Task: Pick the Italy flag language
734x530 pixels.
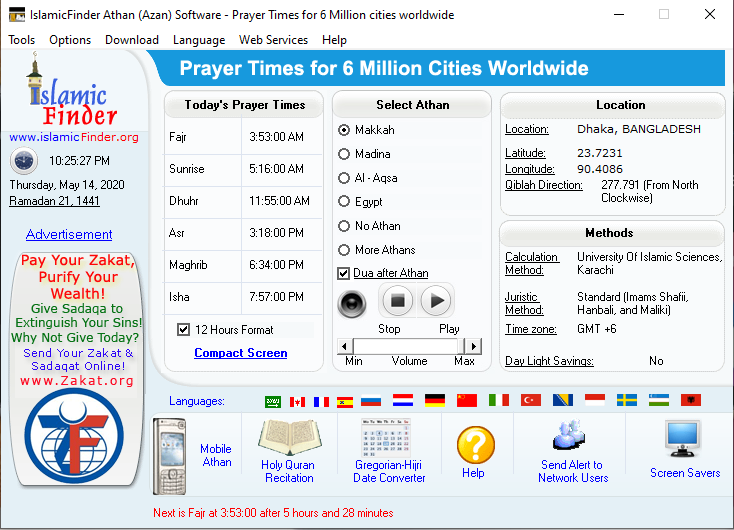Action: point(499,400)
